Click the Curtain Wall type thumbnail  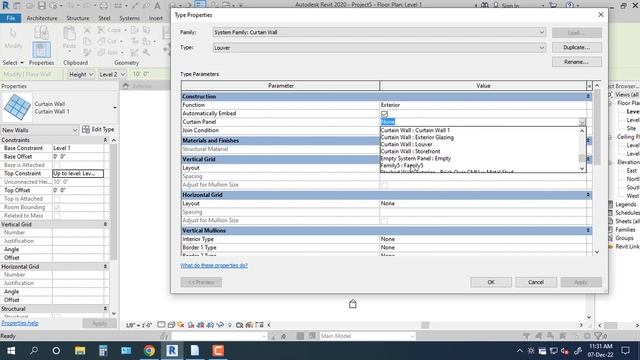[x=17, y=107]
